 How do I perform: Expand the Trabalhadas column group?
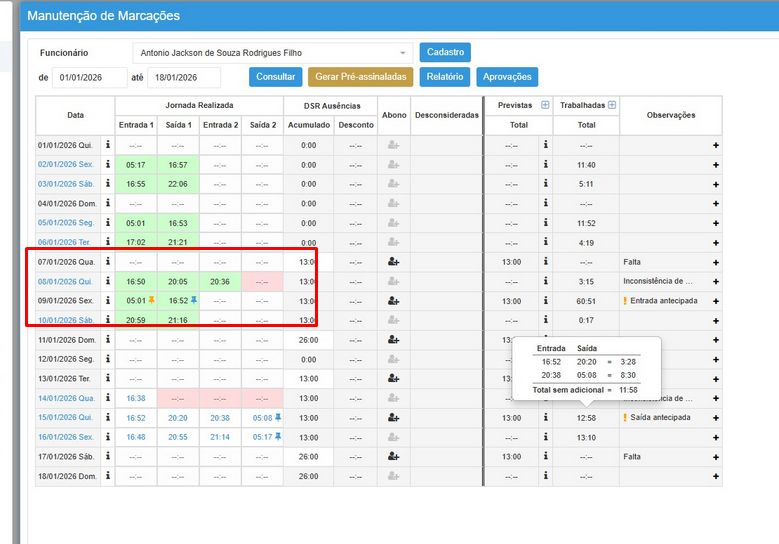click(x=612, y=105)
